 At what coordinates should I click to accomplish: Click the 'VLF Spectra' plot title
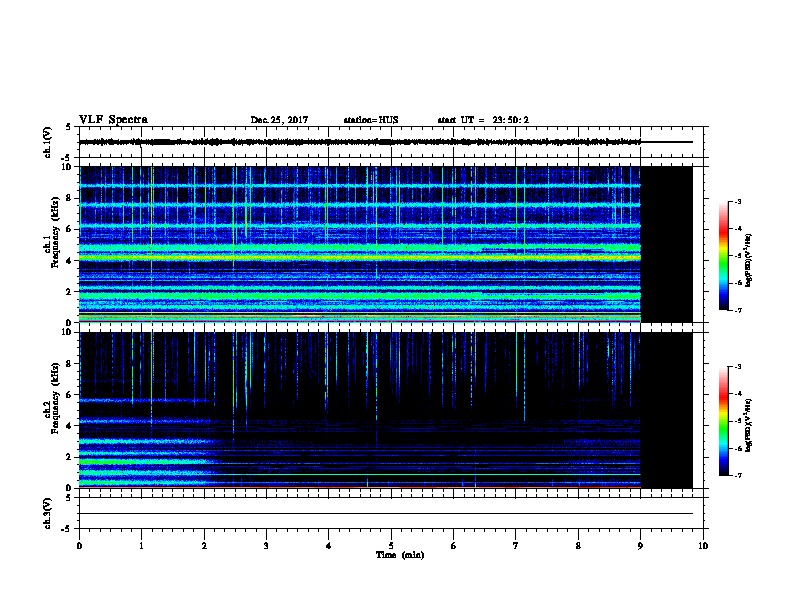point(113,120)
